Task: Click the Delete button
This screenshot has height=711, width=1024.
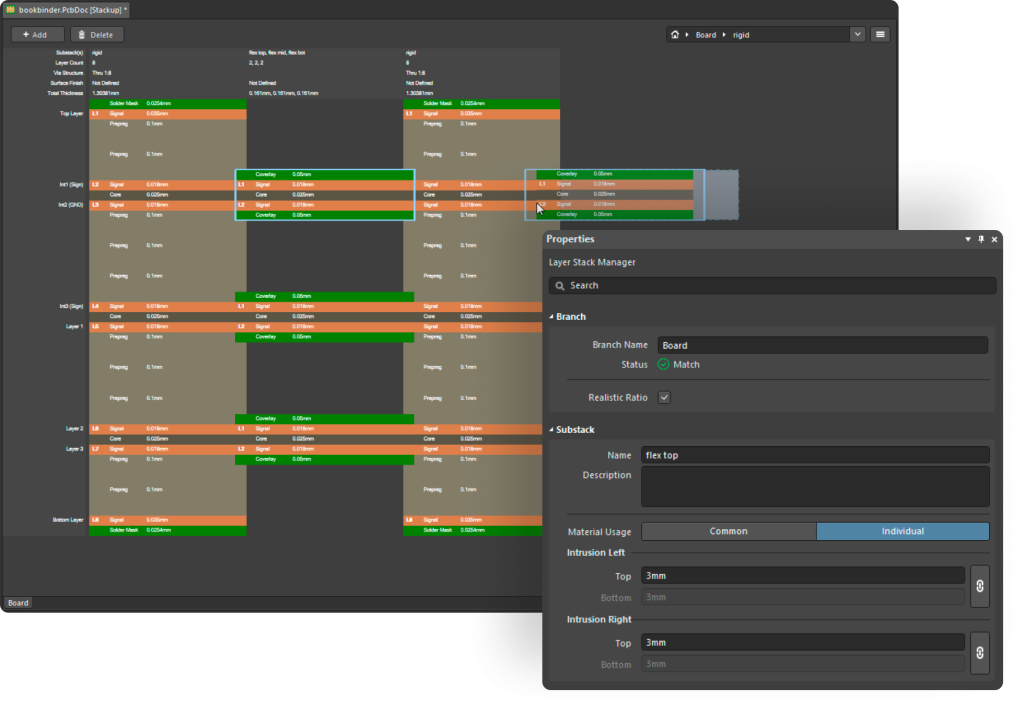Action: (x=96, y=35)
